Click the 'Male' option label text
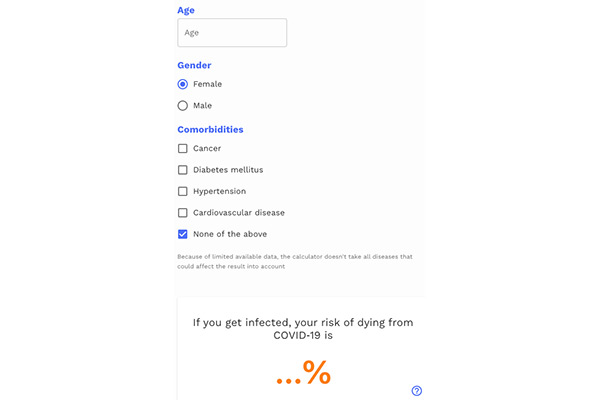 (202, 106)
